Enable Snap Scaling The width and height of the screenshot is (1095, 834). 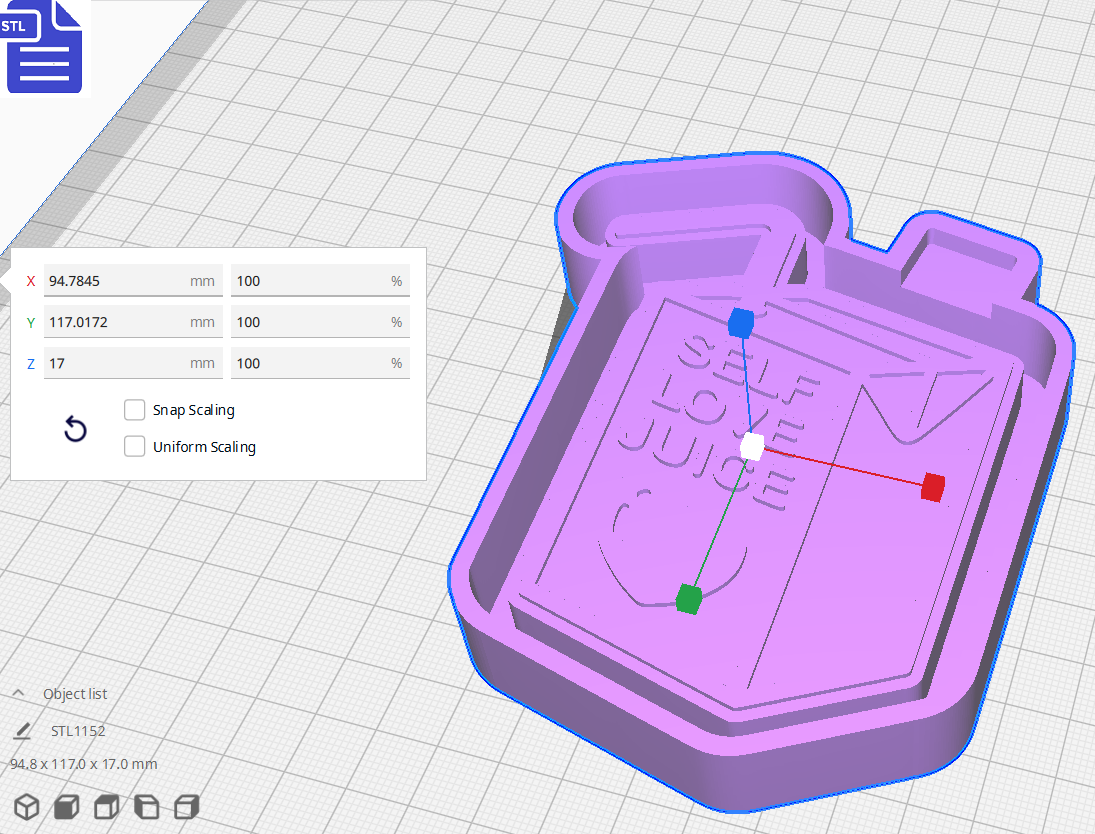[134, 410]
